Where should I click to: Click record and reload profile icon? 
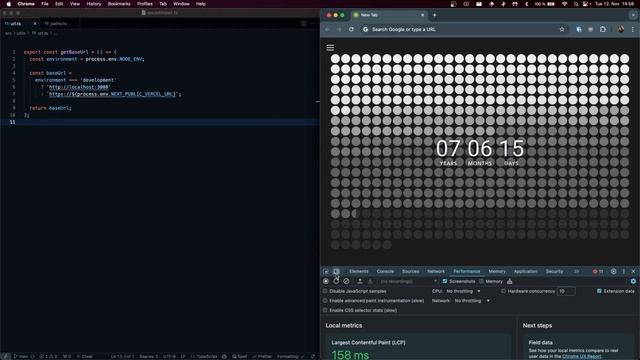click(336, 281)
